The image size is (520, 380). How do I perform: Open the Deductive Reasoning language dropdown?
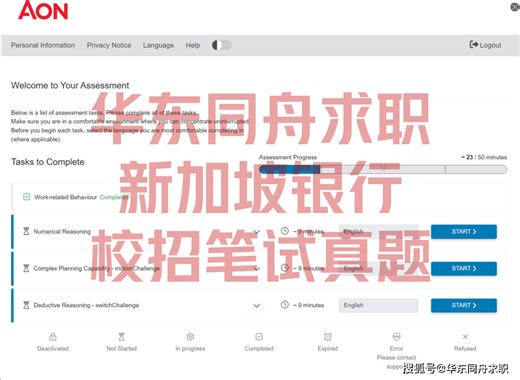pos(378,305)
